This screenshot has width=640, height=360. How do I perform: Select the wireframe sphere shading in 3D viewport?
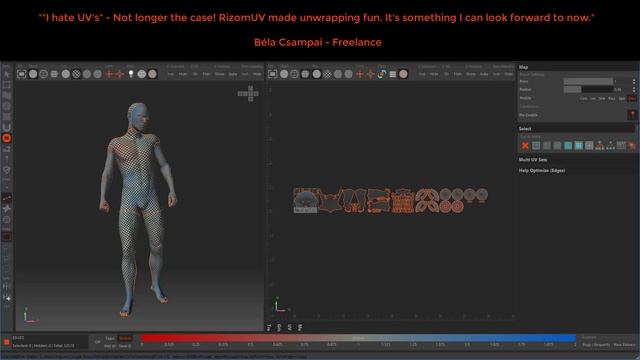44,74
